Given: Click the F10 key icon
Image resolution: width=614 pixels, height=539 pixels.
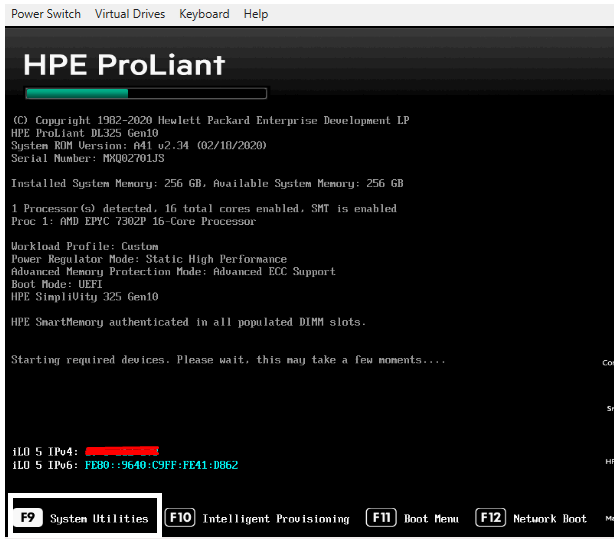Looking at the screenshot, I should pyautogui.click(x=181, y=518).
